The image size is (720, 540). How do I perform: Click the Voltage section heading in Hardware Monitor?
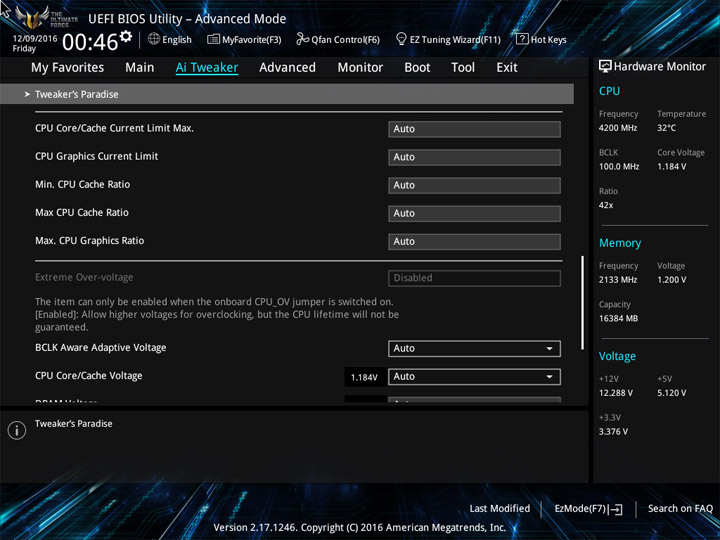tap(617, 356)
